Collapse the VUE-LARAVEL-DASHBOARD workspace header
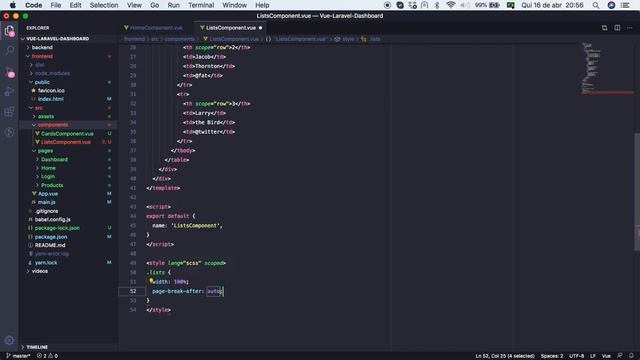This screenshot has height=360, width=640. (x=57, y=39)
